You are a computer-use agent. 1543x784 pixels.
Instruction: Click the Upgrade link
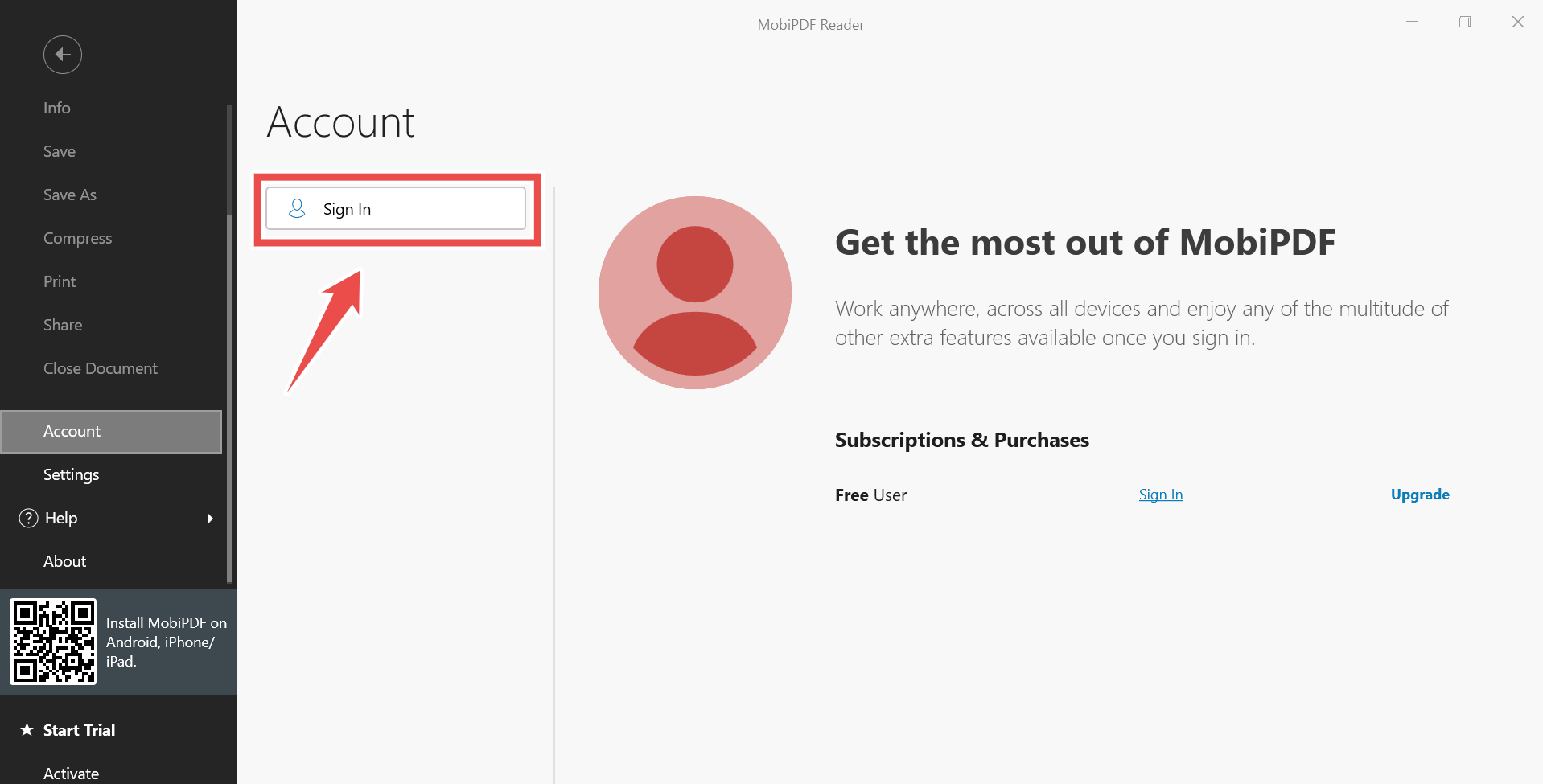1419,495
